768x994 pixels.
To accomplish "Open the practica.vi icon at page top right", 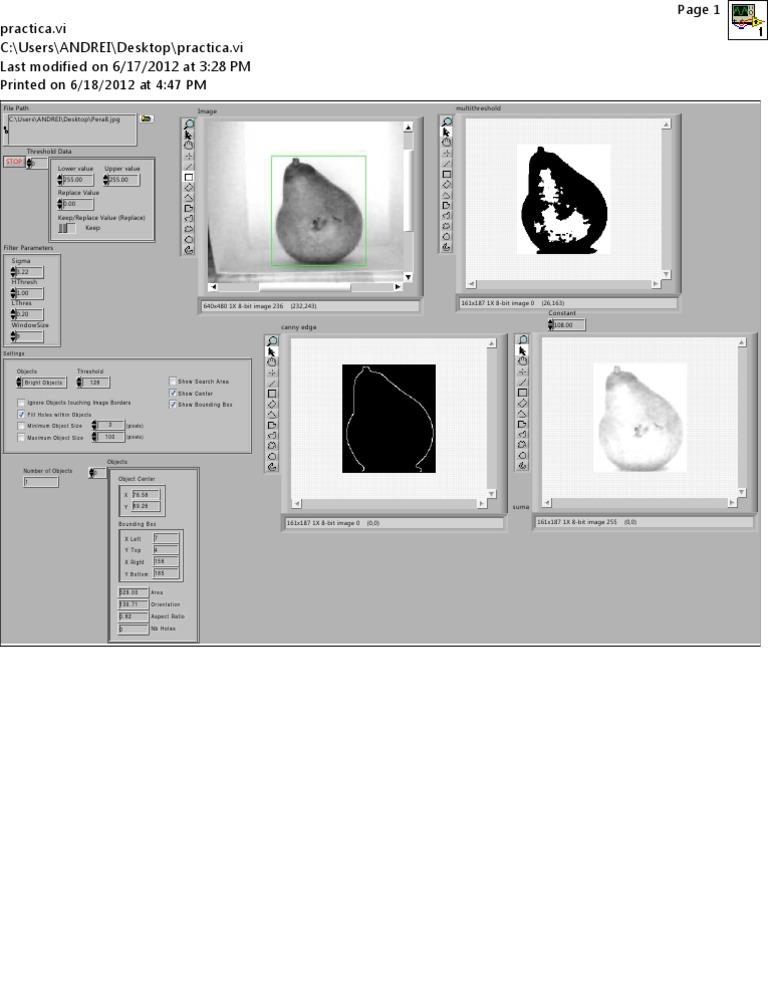I will (747, 20).
